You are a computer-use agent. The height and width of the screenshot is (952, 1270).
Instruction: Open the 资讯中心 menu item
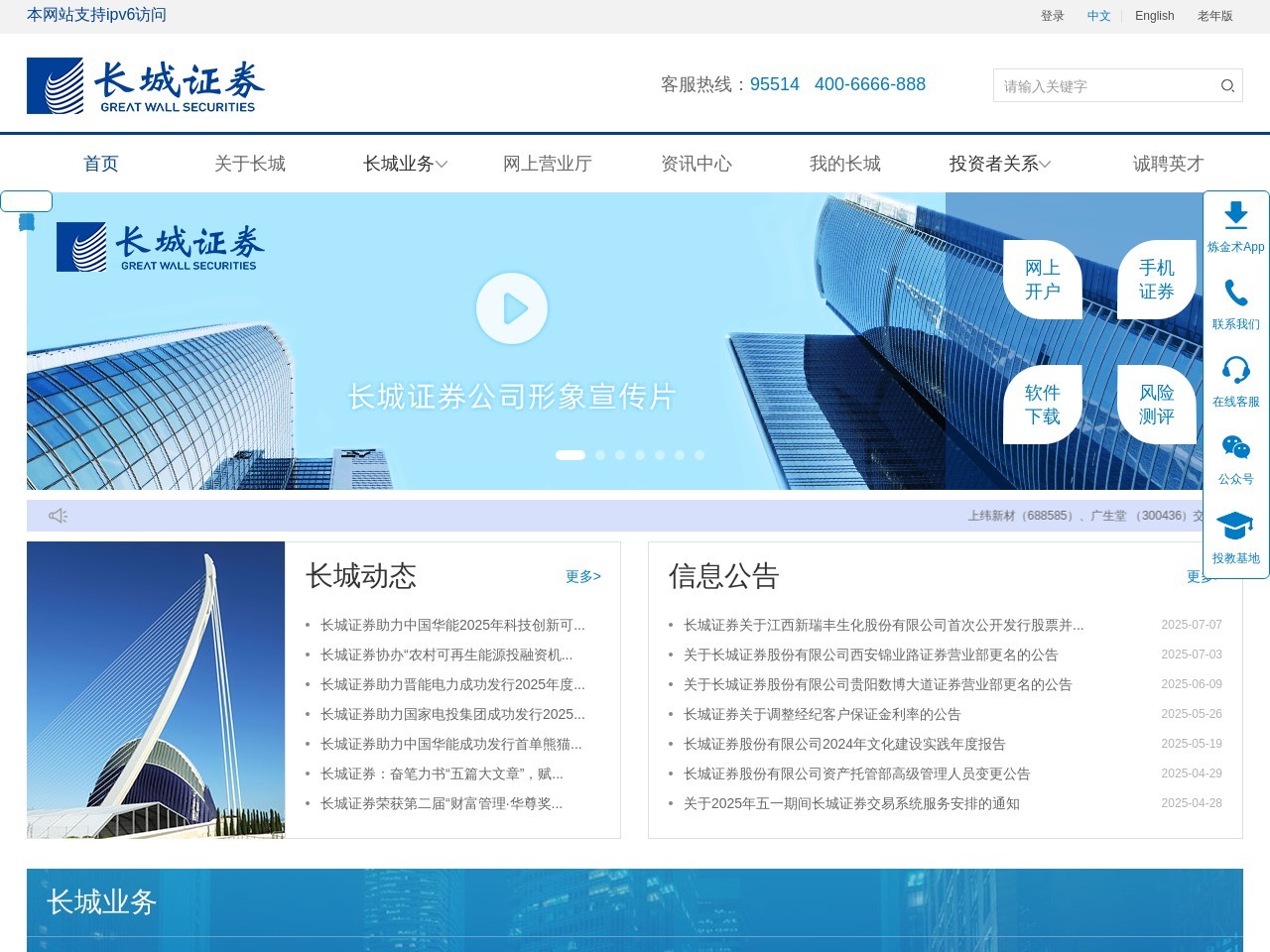[697, 164]
